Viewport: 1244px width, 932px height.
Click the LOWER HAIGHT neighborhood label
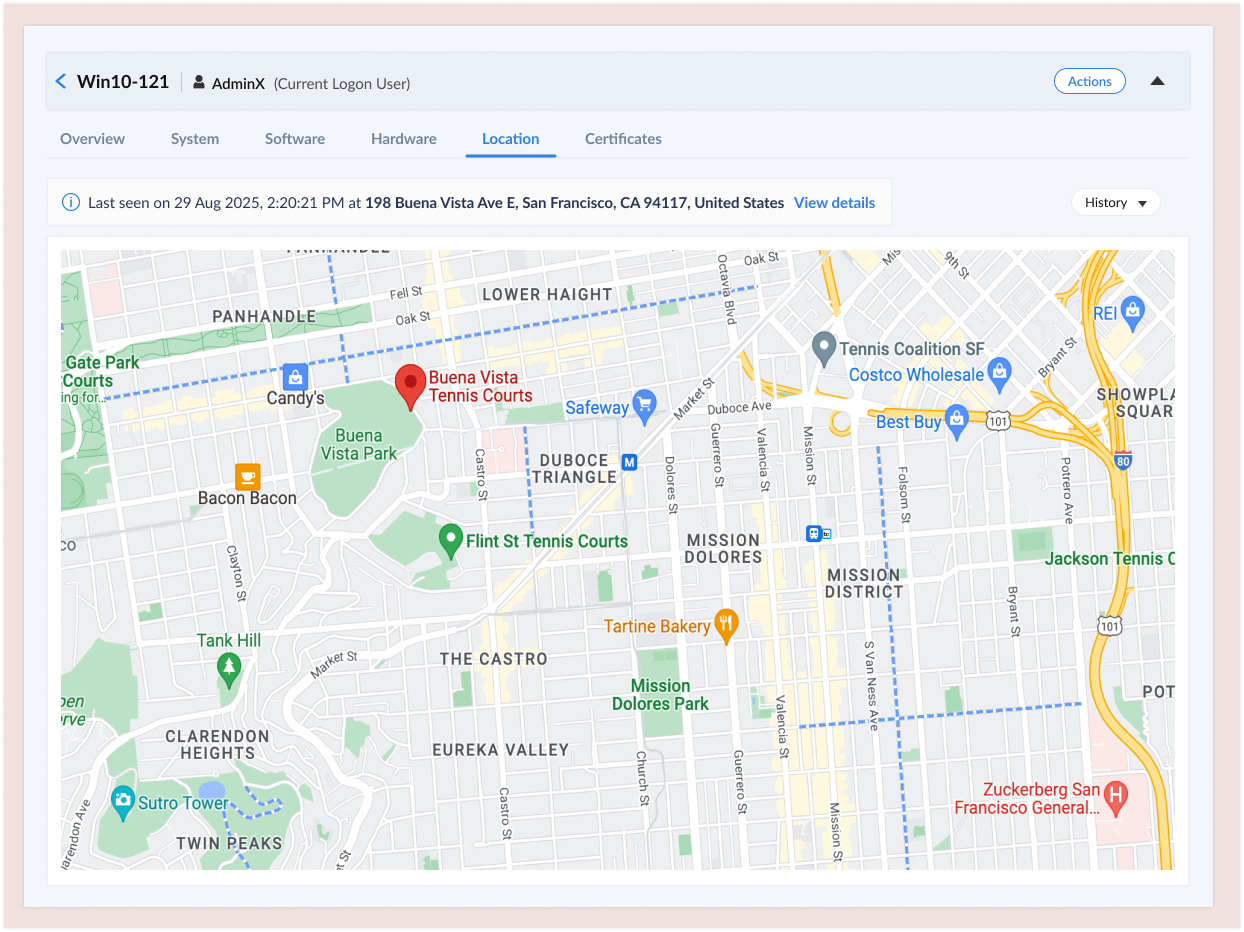pyautogui.click(x=547, y=294)
